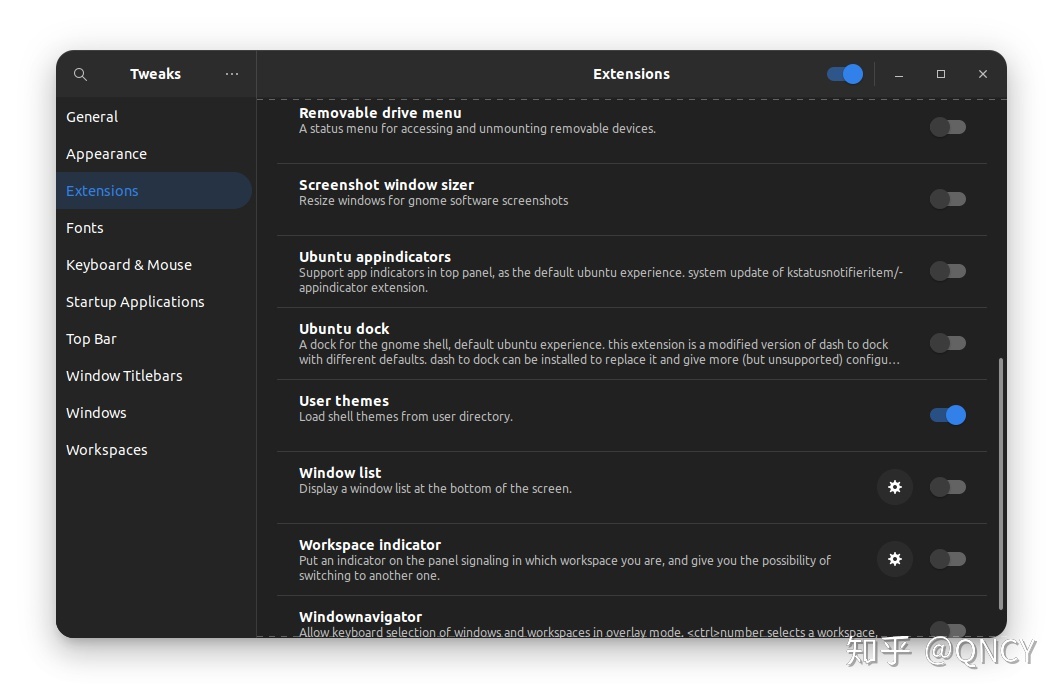Go to Top Bar settings

(154, 339)
